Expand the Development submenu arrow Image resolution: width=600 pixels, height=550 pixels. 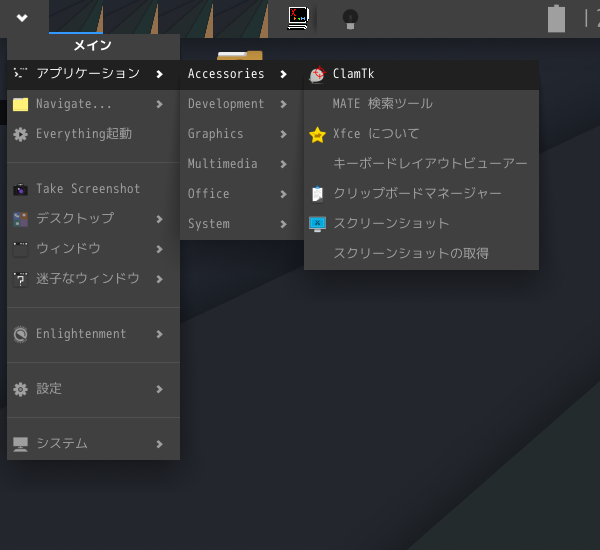(x=283, y=104)
